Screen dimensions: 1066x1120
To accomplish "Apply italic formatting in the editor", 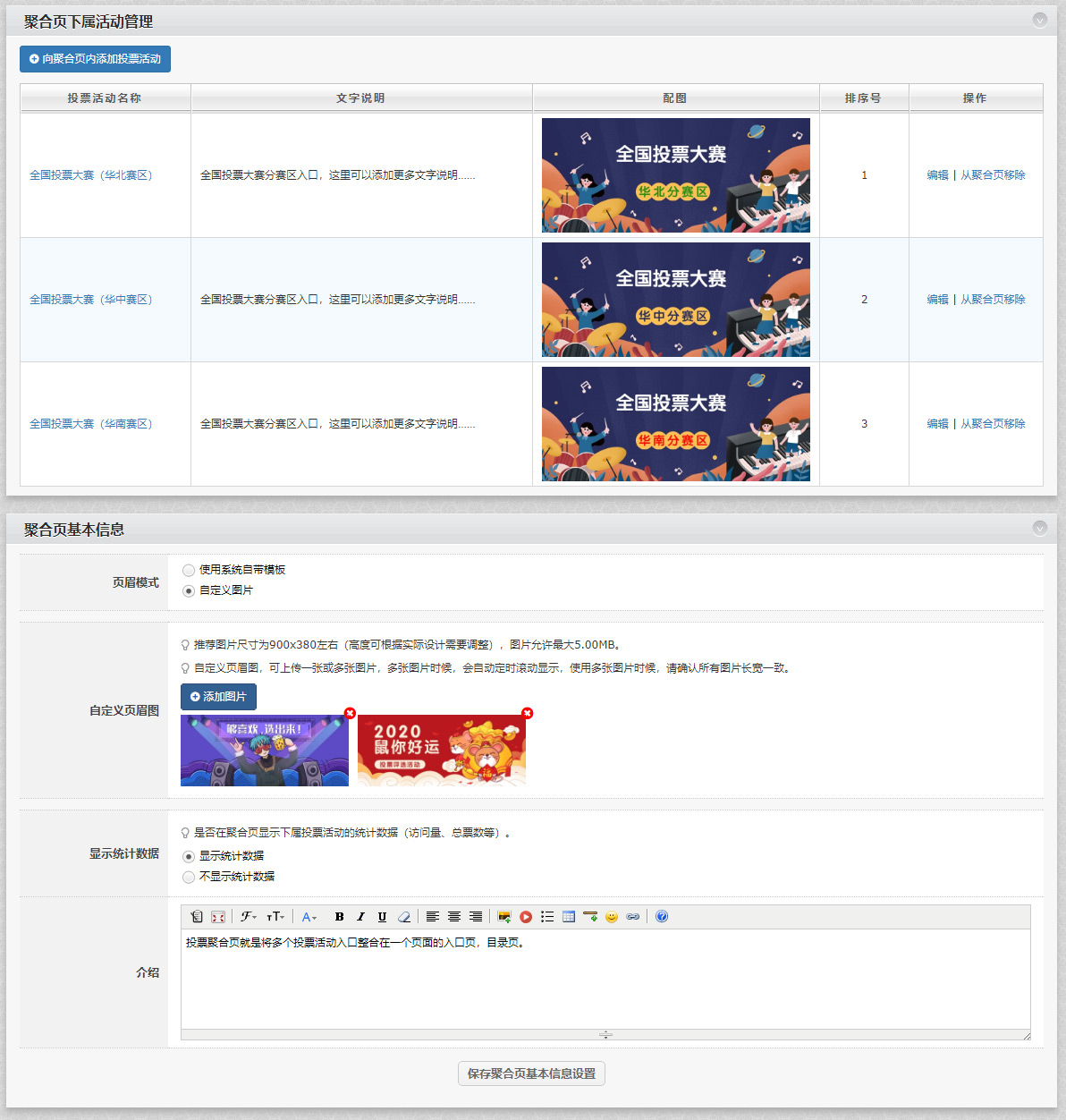I will click(360, 917).
